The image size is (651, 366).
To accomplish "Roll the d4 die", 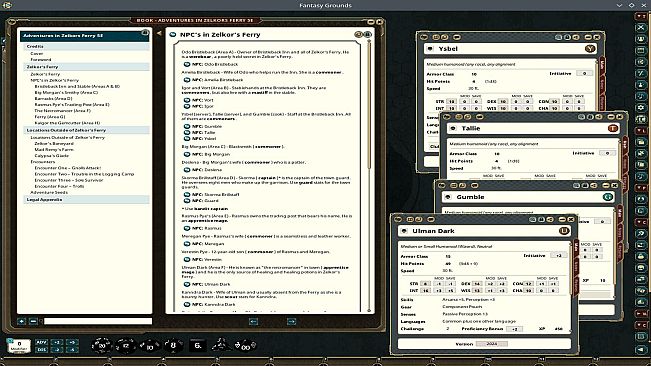I will coord(220,344).
